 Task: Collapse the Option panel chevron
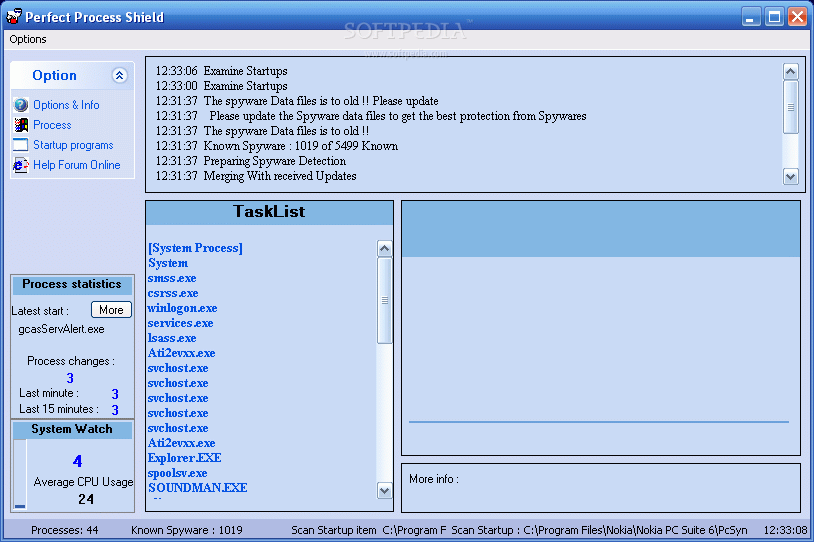coord(119,76)
